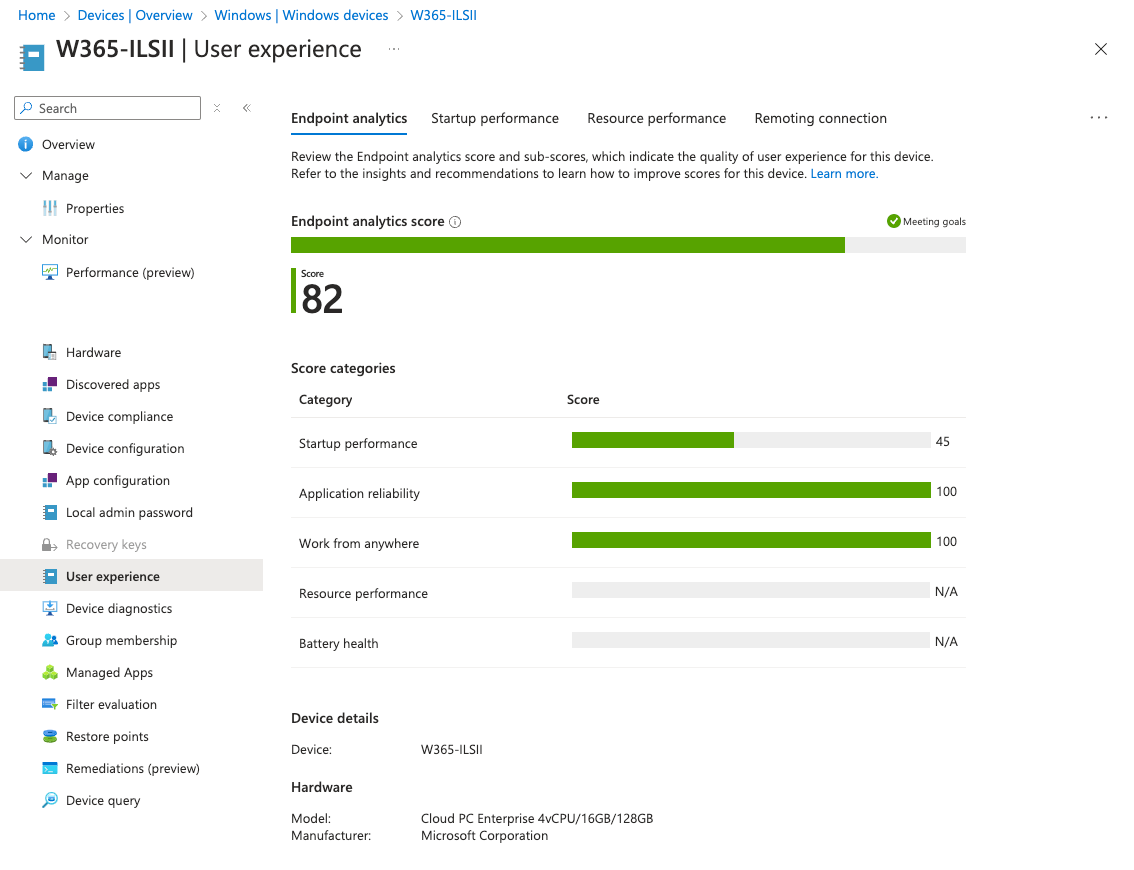
Task: Click the Application reliability row label
Action: 359,493
